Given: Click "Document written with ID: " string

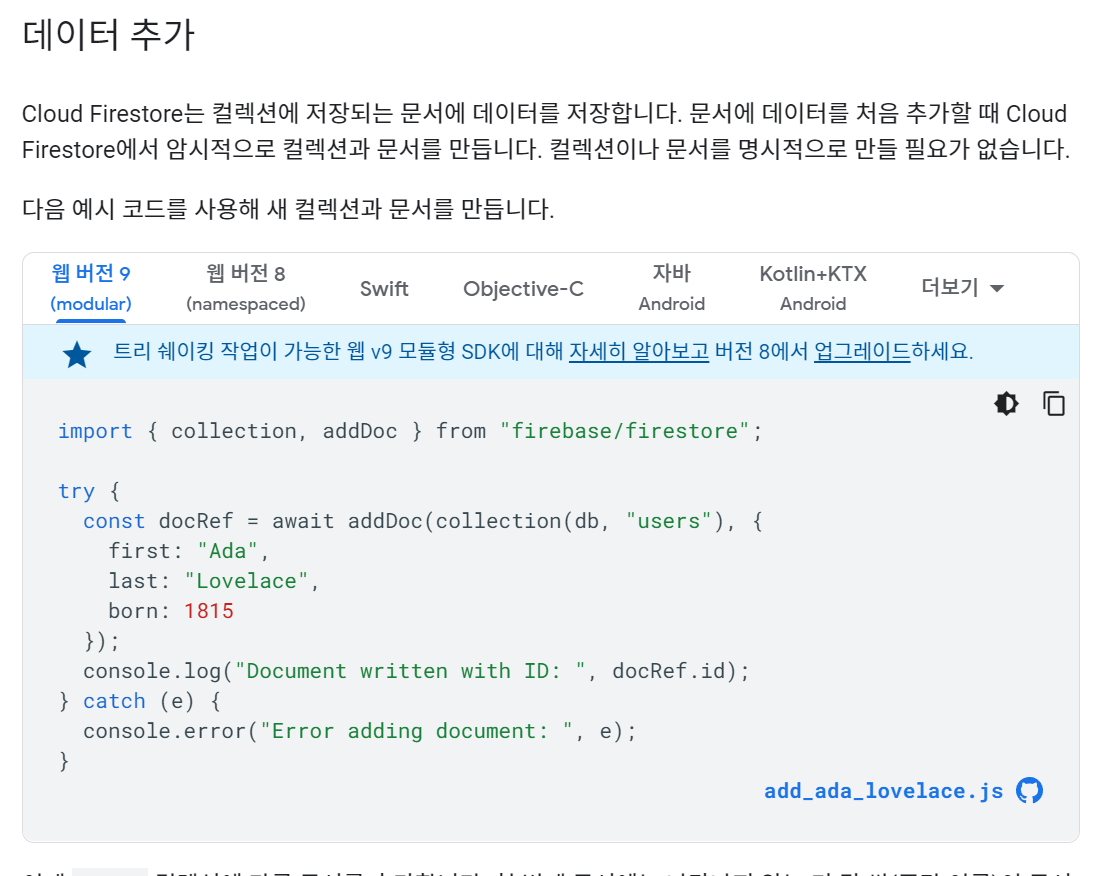Looking at the screenshot, I should tap(410, 671).
